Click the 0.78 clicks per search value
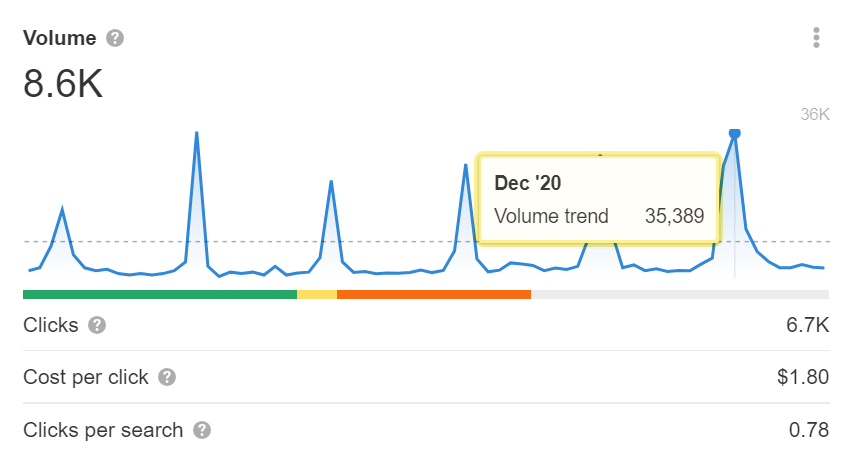 click(x=808, y=430)
